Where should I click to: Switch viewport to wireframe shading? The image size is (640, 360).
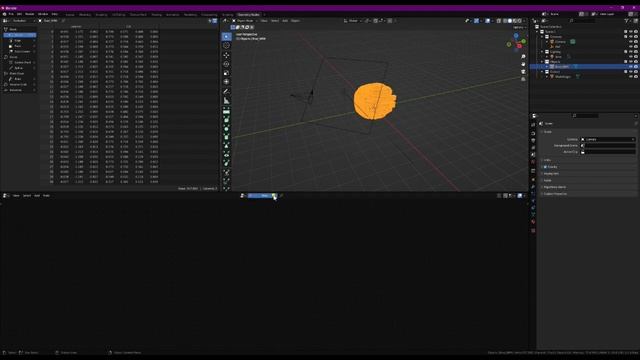[x=505, y=21]
